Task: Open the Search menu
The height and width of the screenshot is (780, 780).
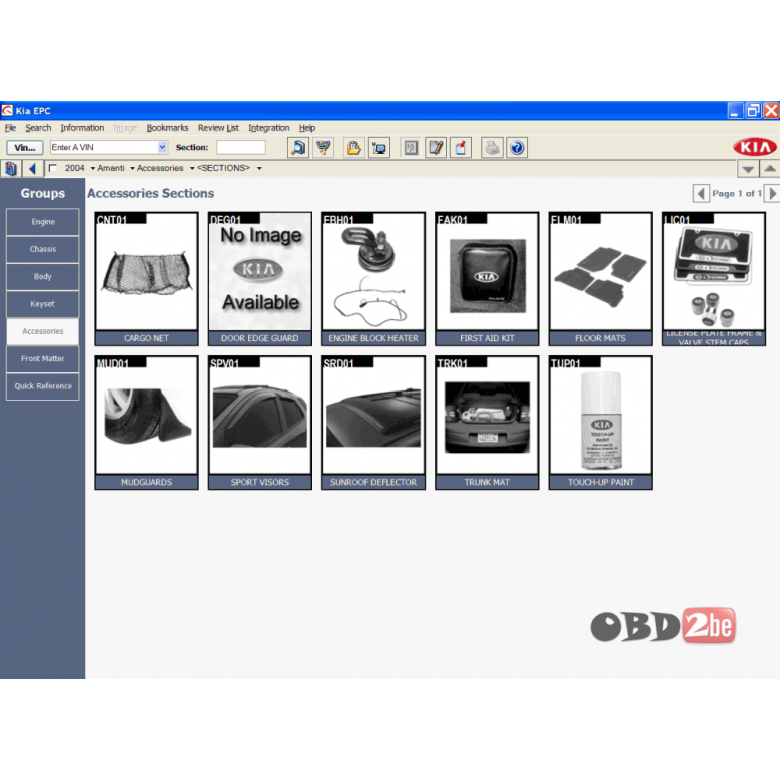Action: click(38, 128)
